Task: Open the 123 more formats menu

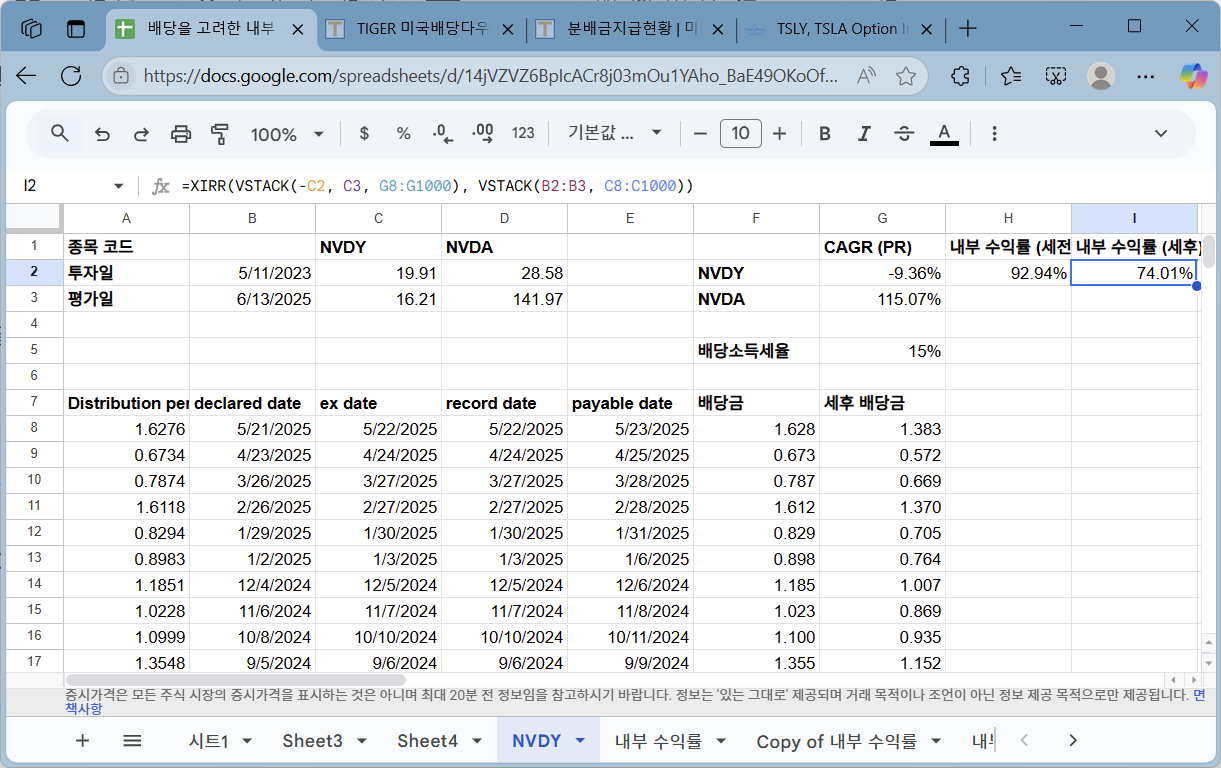Action: 523,133
